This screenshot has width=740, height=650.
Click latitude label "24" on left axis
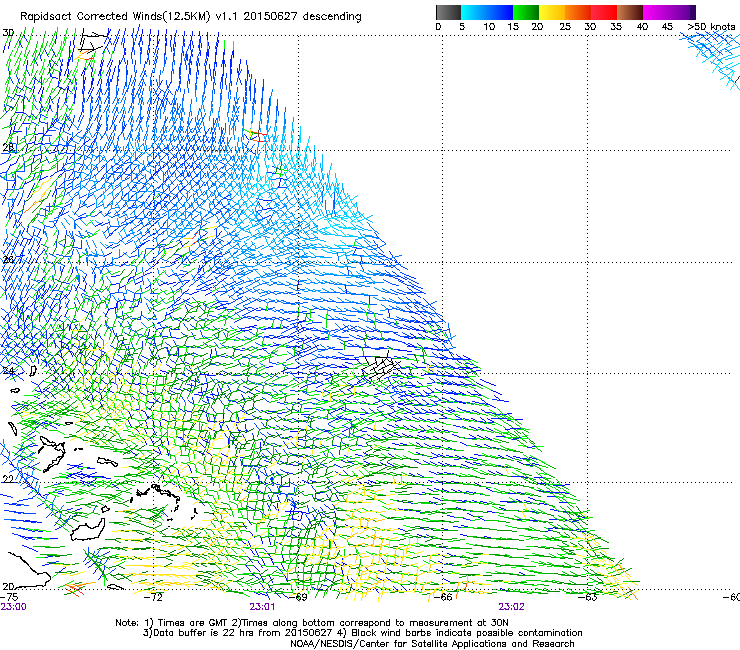point(8,371)
